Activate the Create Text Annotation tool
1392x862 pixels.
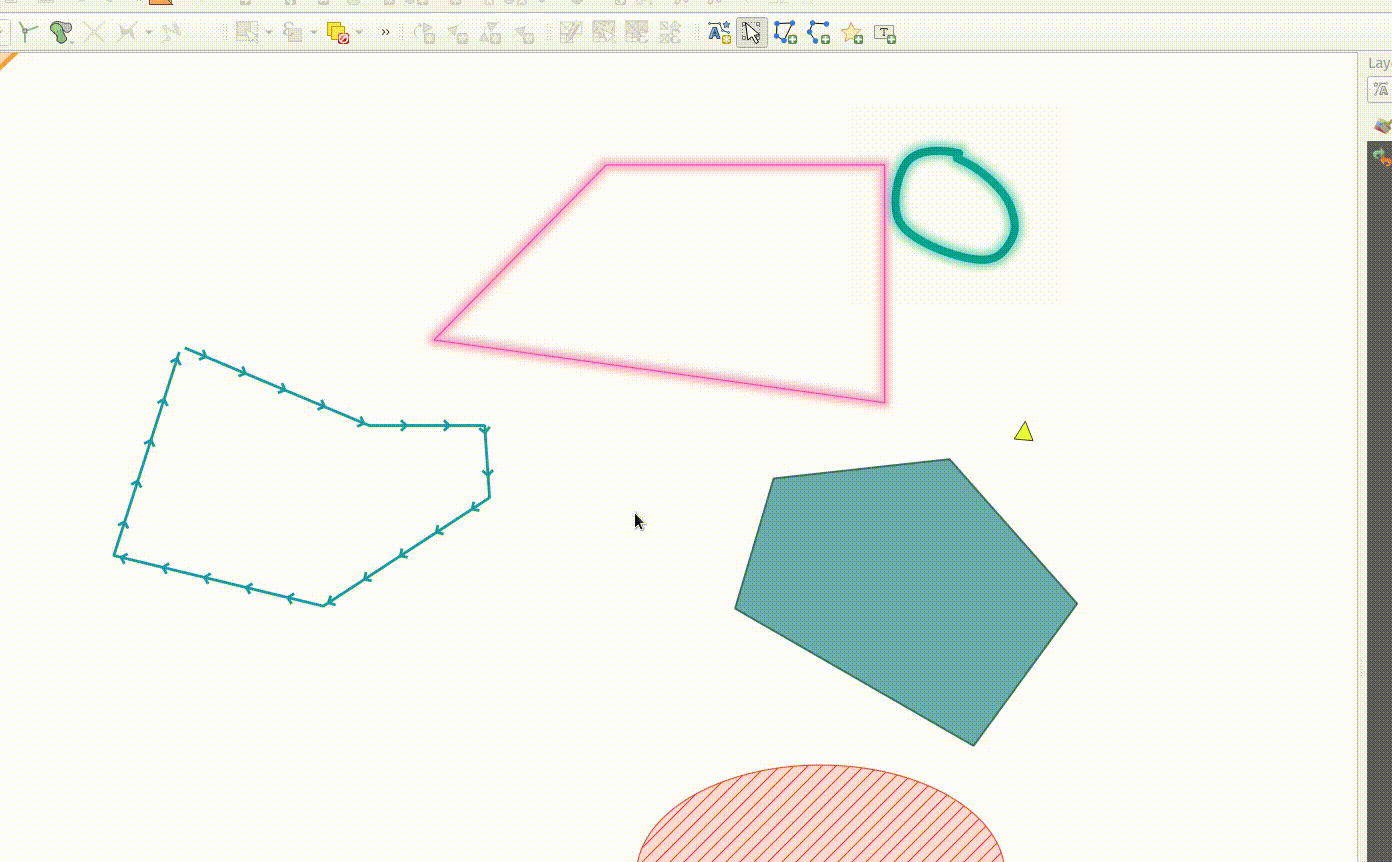click(x=885, y=33)
